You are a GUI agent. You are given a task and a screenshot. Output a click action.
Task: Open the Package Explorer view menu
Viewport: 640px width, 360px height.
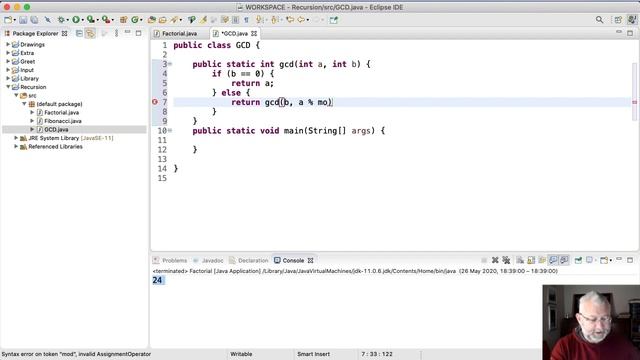pyautogui.click(x=116, y=33)
